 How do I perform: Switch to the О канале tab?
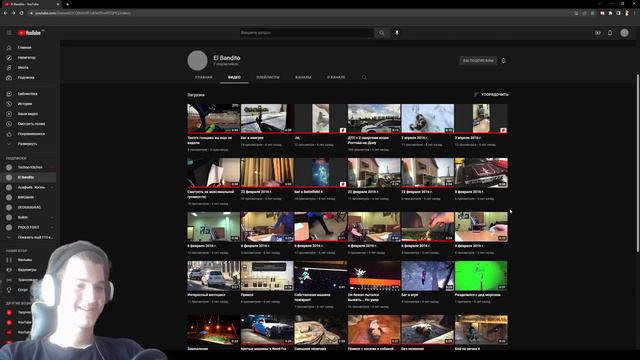point(336,77)
